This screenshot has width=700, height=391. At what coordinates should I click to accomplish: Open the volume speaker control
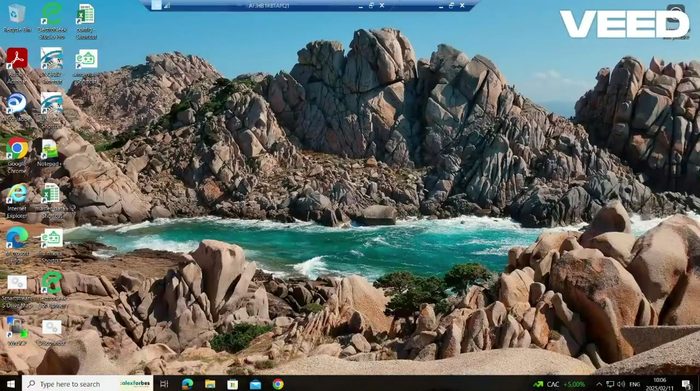click(621, 384)
